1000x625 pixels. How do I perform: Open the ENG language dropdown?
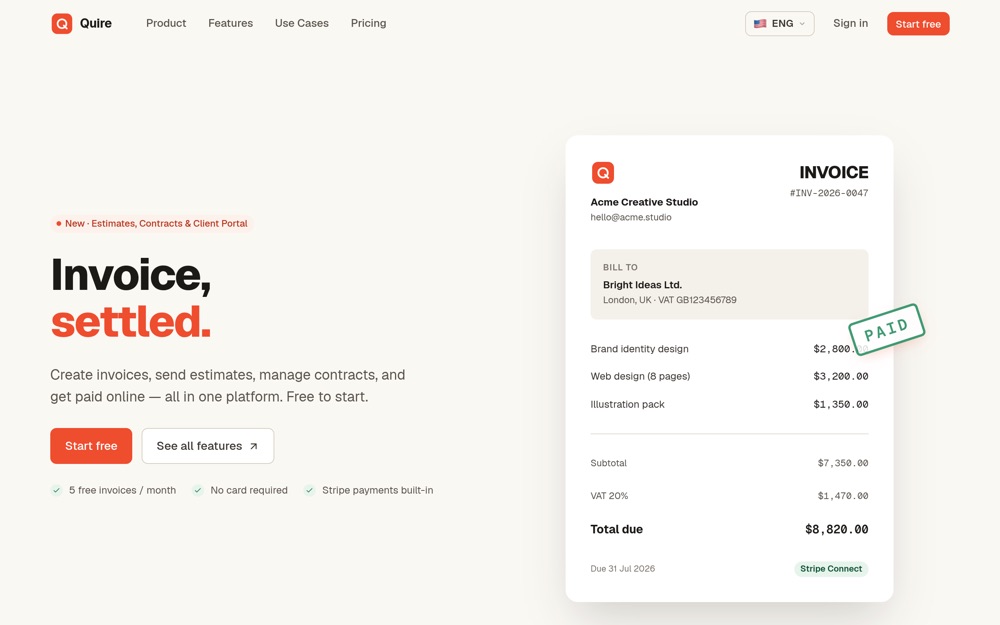pos(779,24)
